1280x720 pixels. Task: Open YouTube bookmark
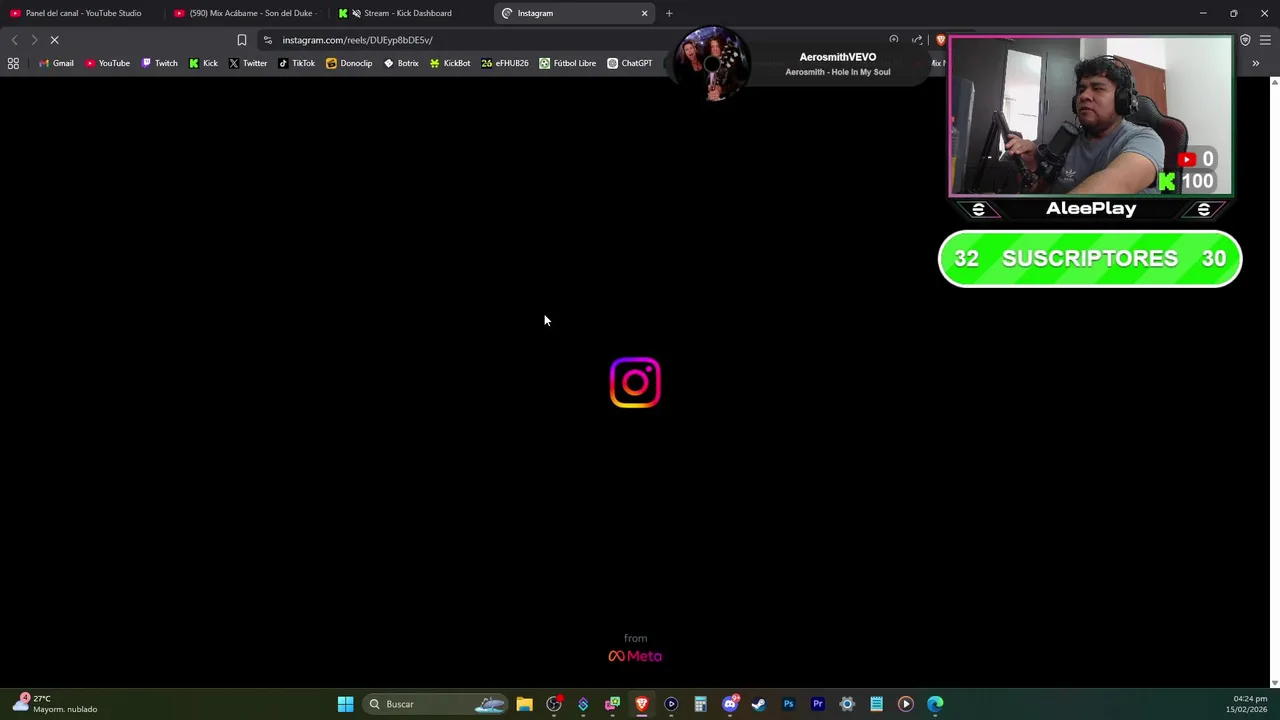click(107, 63)
